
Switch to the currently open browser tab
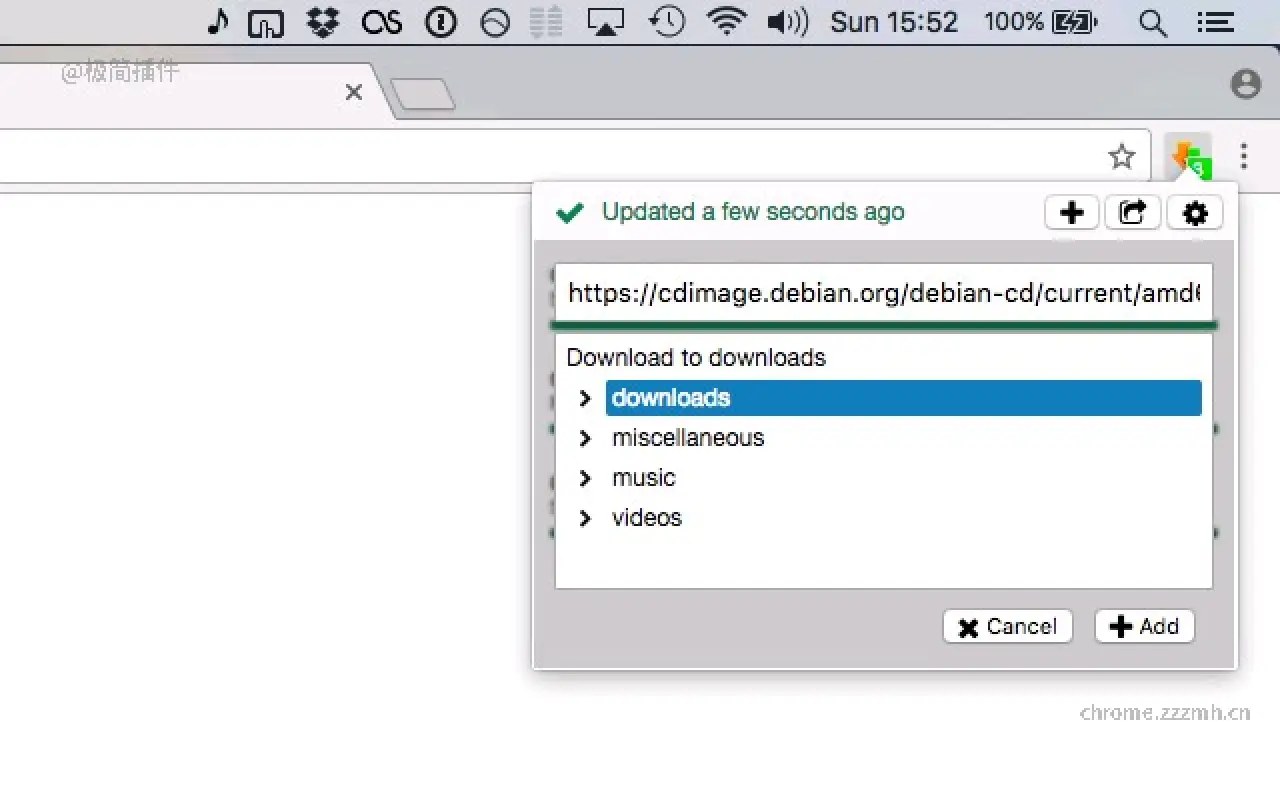pyautogui.click(x=180, y=91)
